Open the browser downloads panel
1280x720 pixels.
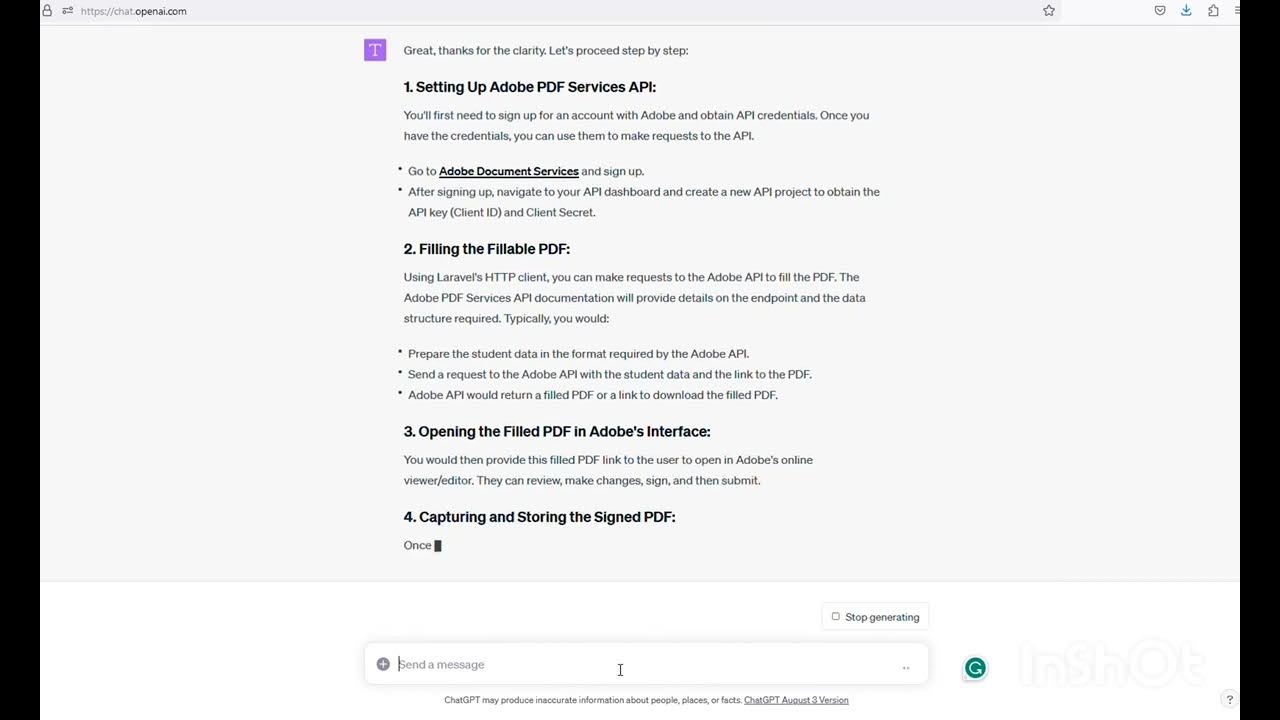pos(1186,11)
